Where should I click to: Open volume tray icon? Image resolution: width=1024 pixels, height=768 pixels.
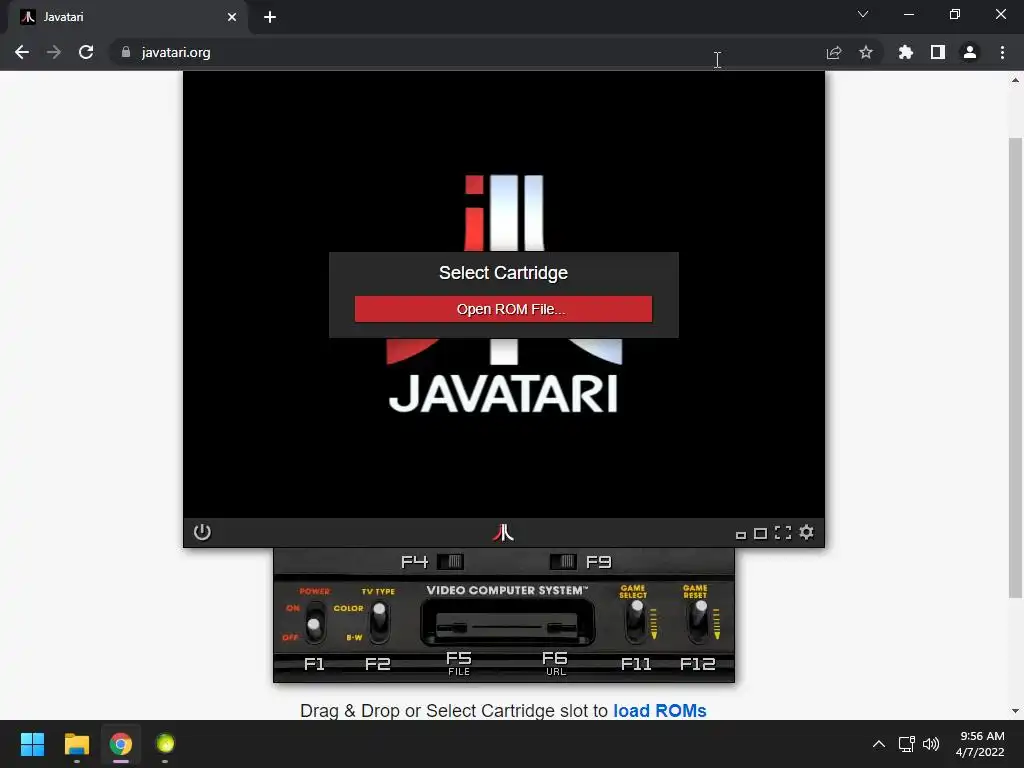(931, 744)
